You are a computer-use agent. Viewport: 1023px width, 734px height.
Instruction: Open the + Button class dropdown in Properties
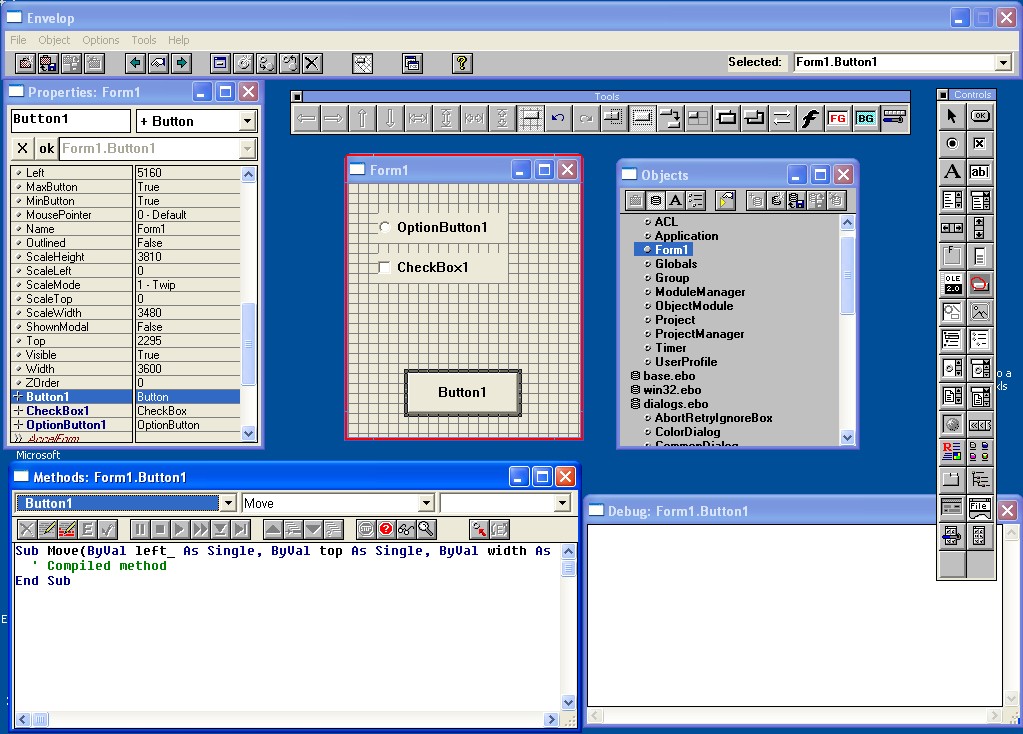[247, 121]
